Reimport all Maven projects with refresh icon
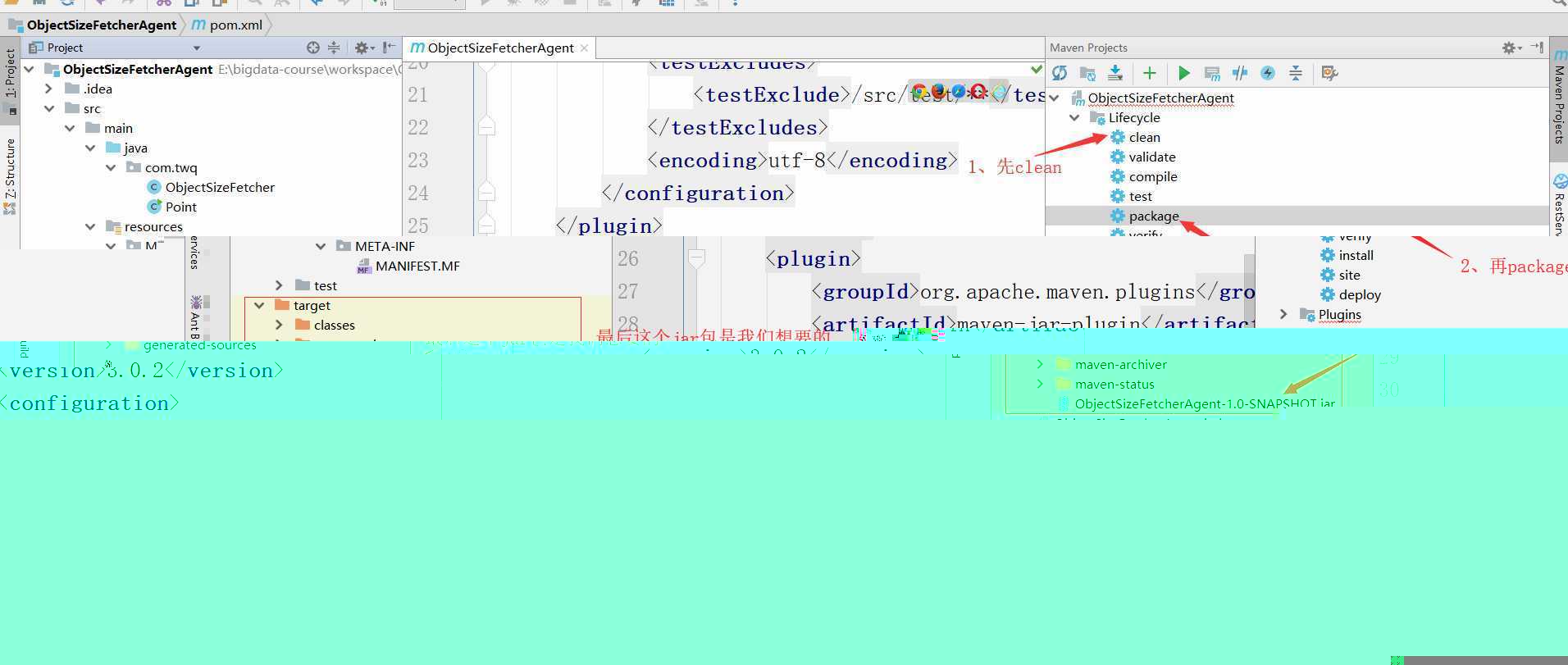The image size is (1568, 665). click(x=1060, y=73)
